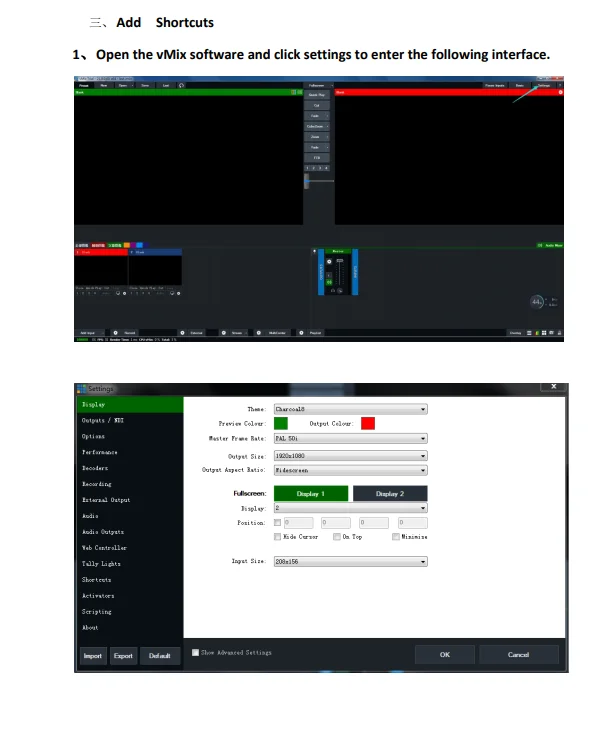
Task: Enable the Minimize checkbox
Action: (x=396, y=537)
